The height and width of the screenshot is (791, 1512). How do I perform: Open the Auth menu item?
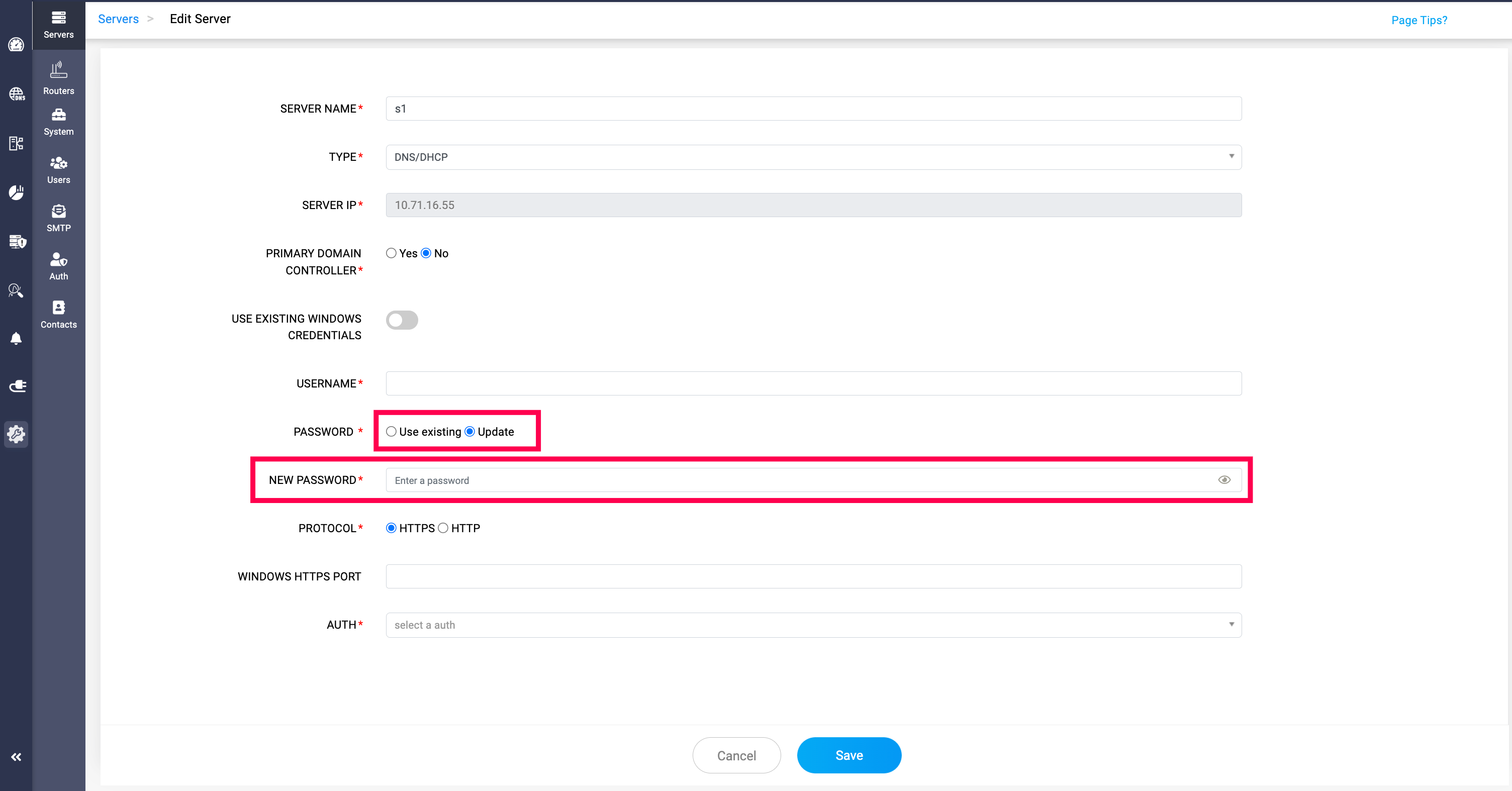(59, 266)
